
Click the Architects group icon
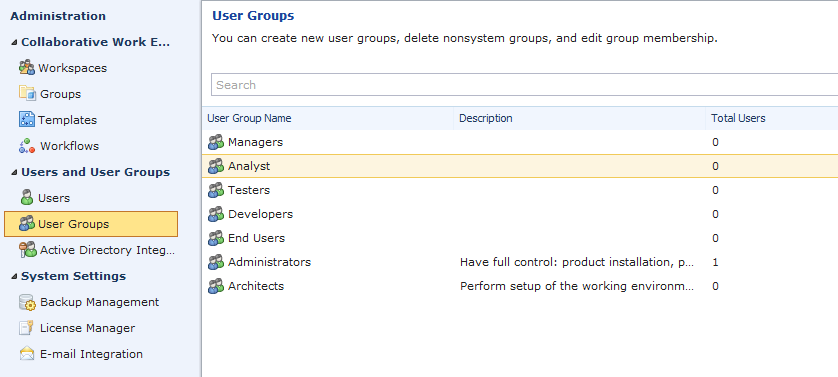216,287
